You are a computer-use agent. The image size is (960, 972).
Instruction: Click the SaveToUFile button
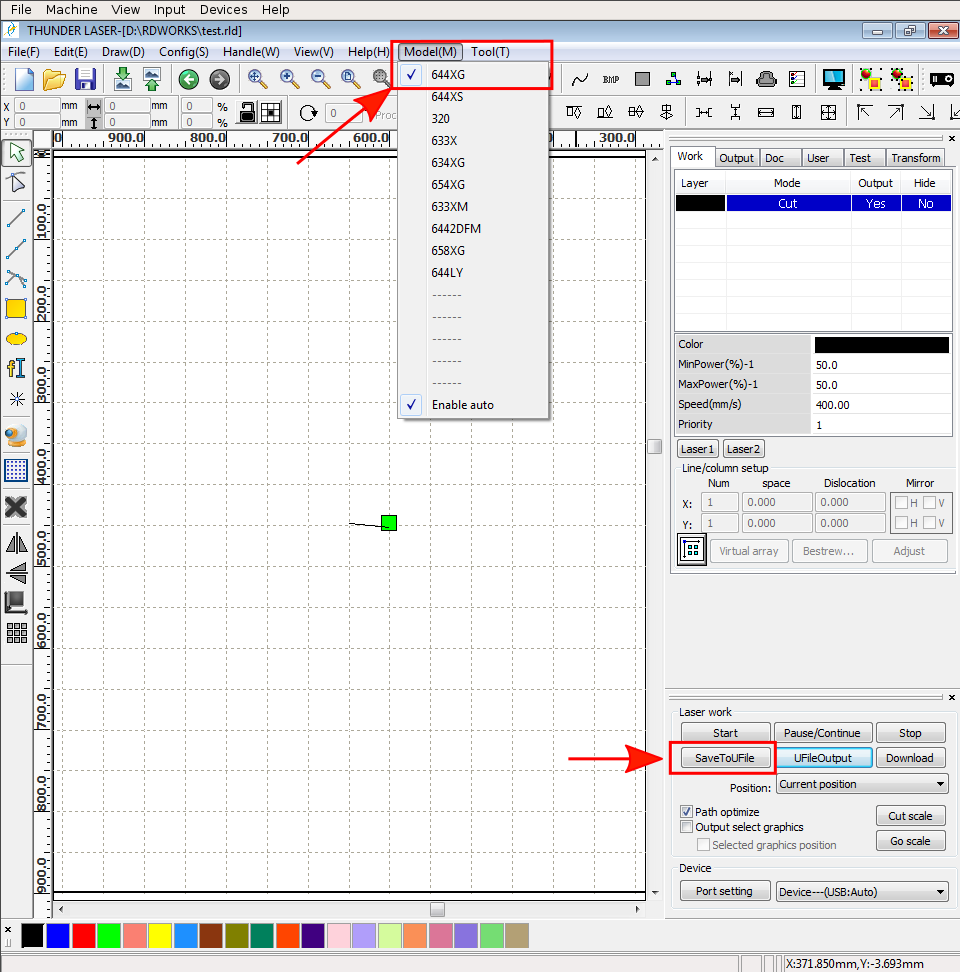pyautogui.click(x=724, y=758)
